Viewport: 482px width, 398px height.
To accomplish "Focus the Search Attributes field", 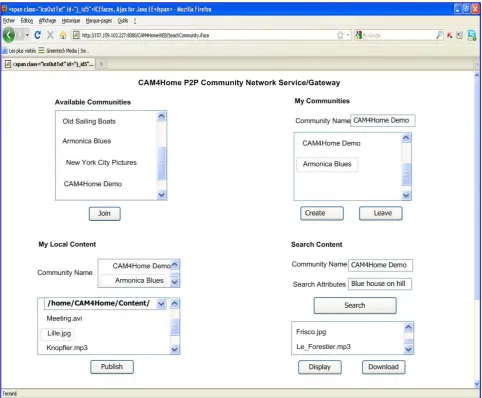I will tap(380, 284).
